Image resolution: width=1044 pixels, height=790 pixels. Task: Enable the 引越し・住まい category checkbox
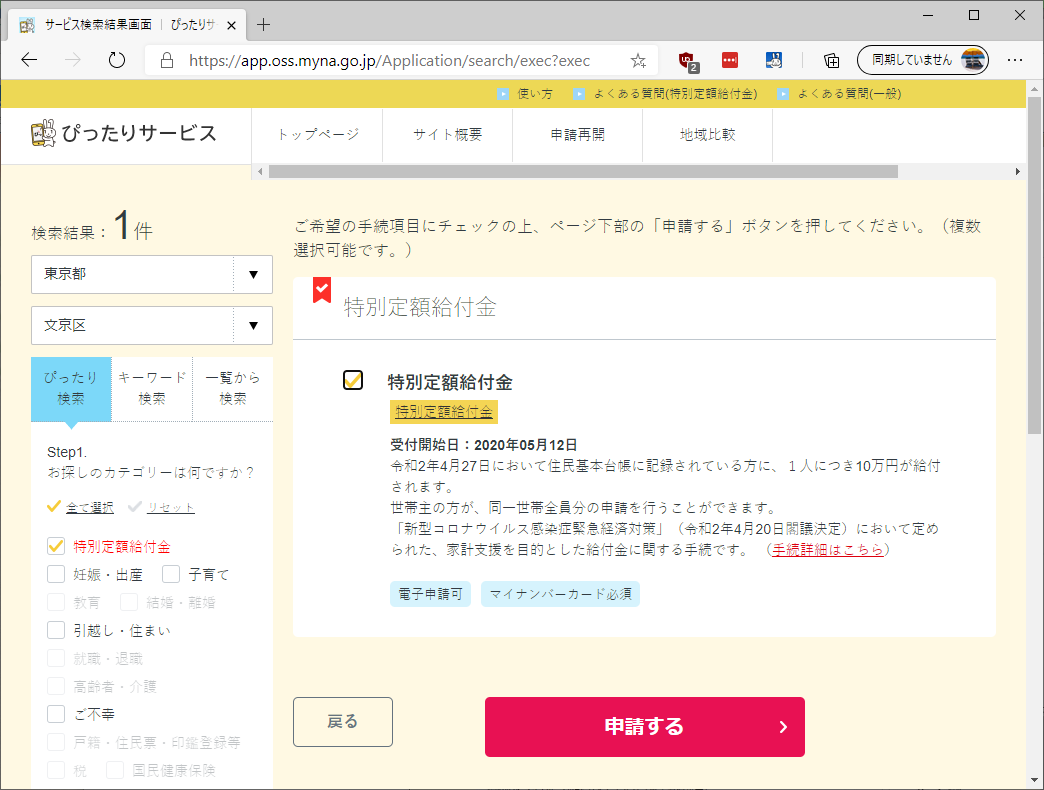click(x=57, y=630)
